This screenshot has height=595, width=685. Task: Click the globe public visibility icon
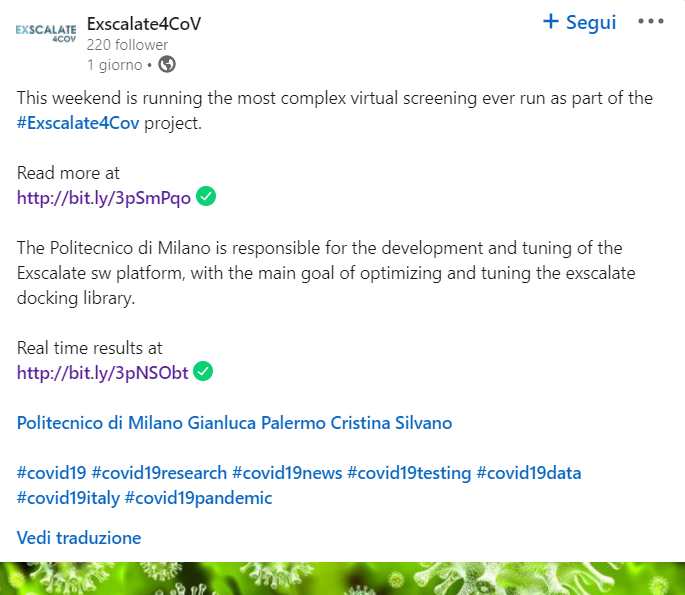(x=167, y=65)
